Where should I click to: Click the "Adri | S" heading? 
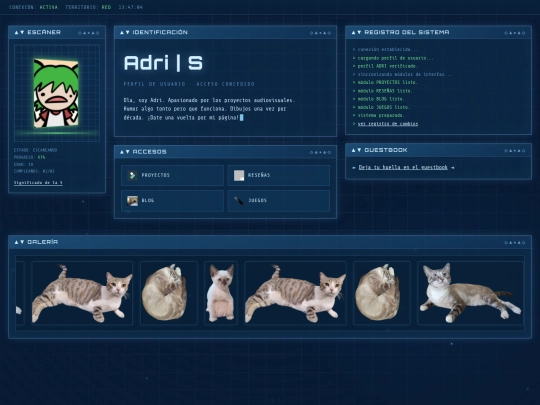163,63
